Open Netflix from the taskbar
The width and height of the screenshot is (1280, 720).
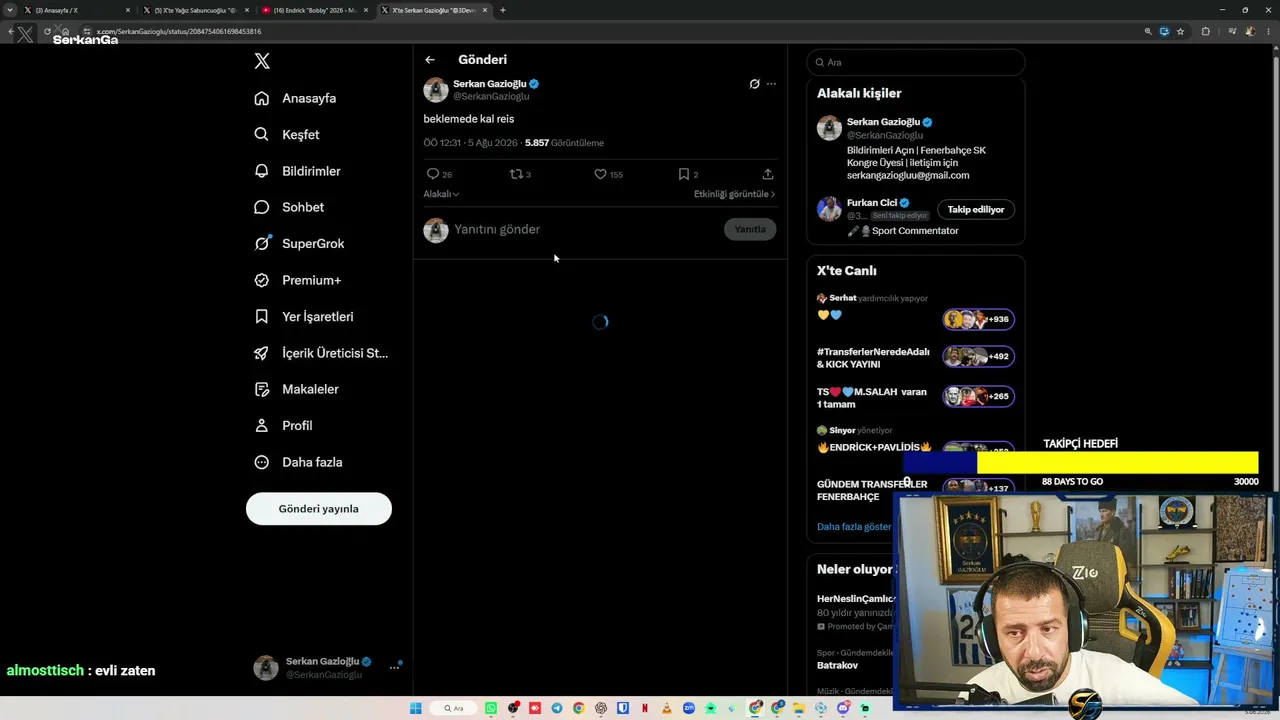click(645, 708)
